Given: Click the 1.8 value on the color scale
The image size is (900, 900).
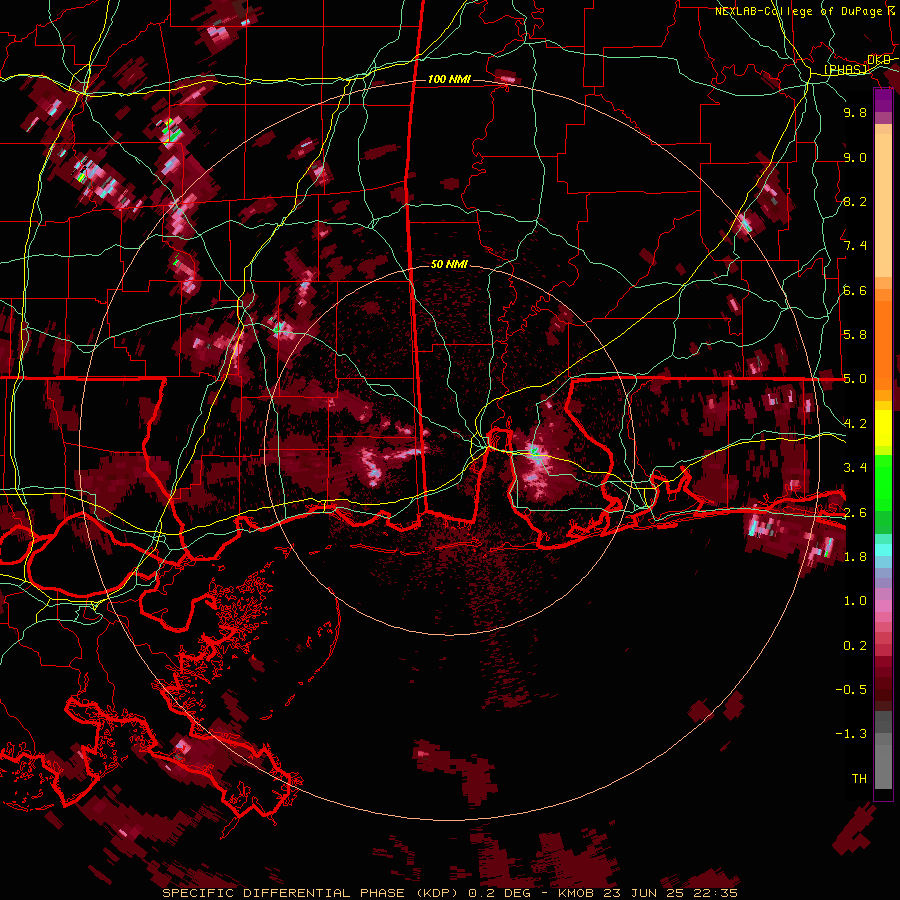Looking at the screenshot, I should tap(855, 557).
